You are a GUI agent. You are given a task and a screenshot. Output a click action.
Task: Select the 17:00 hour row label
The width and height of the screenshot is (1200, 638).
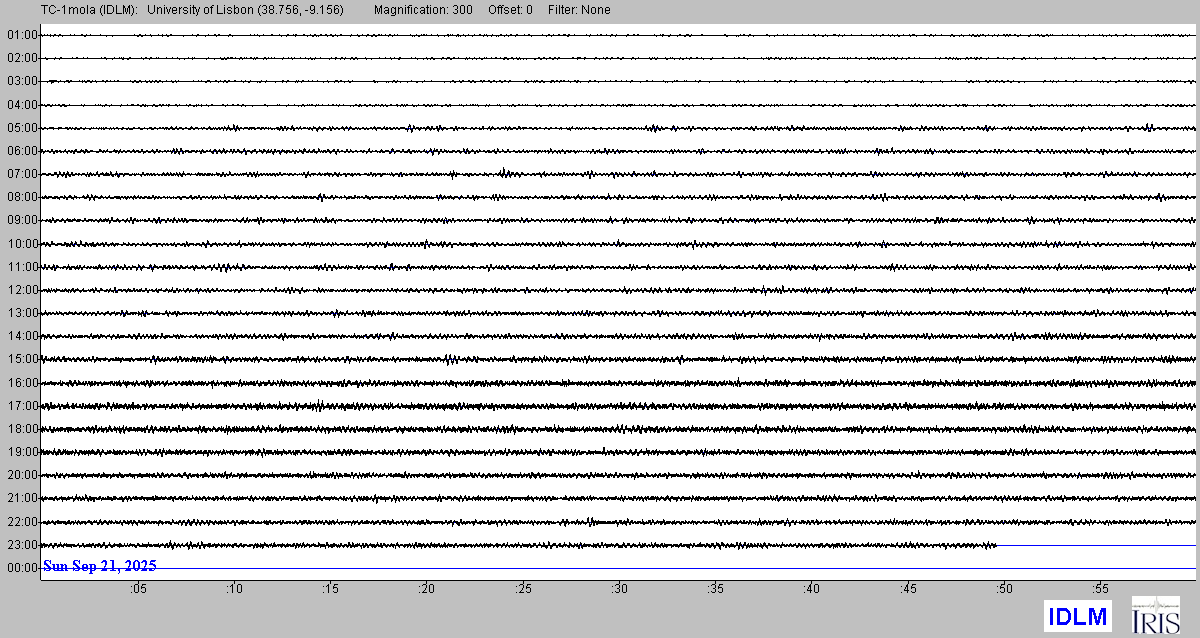21,406
